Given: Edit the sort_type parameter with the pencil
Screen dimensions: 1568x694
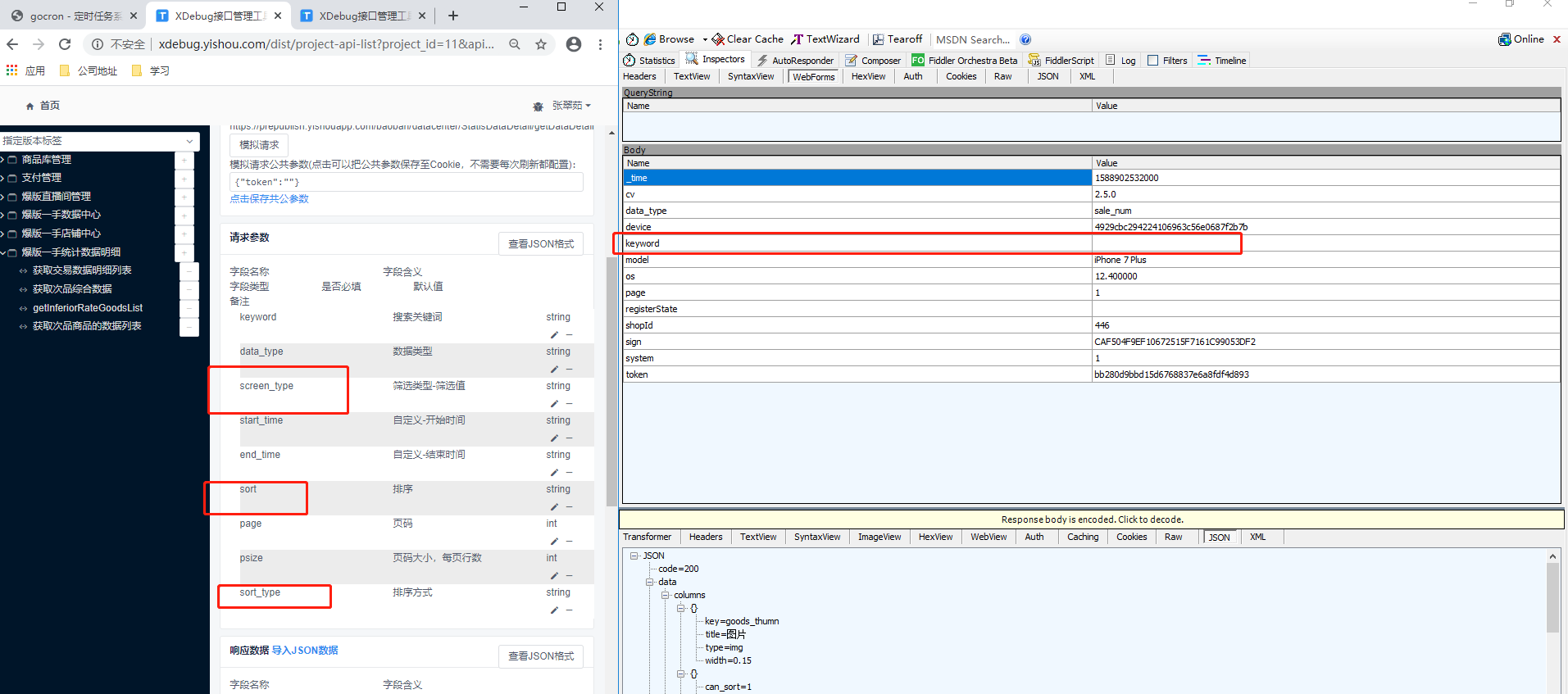Looking at the screenshot, I should pos(554,610).
